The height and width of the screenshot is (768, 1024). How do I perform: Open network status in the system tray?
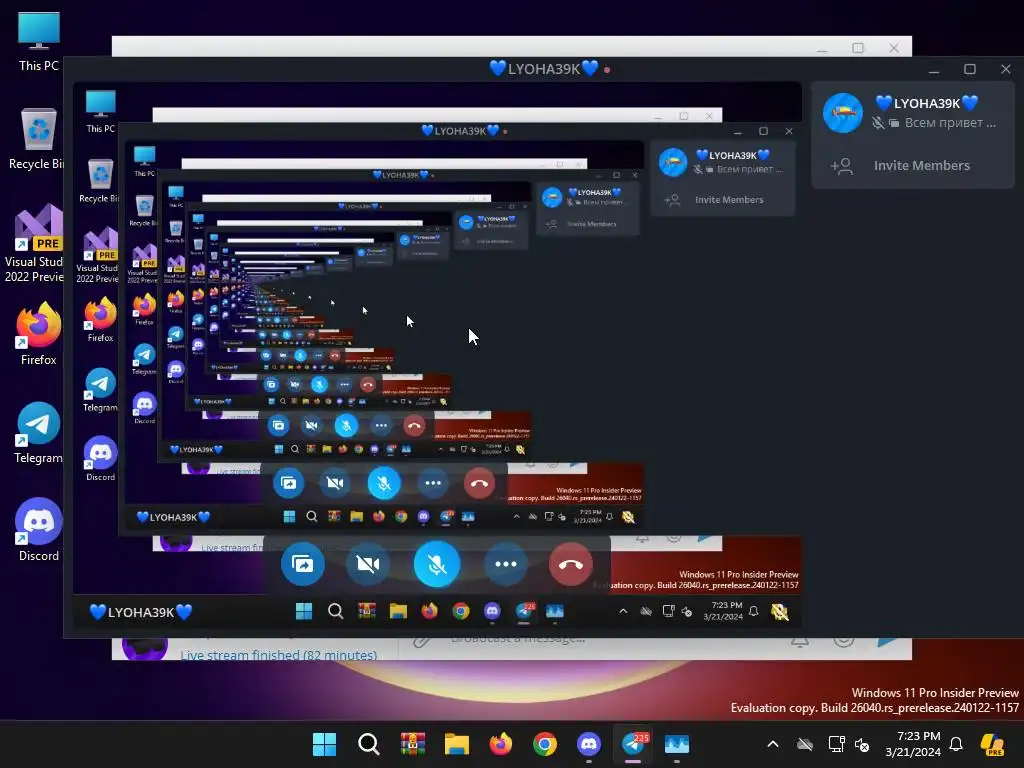pos(835,744)
